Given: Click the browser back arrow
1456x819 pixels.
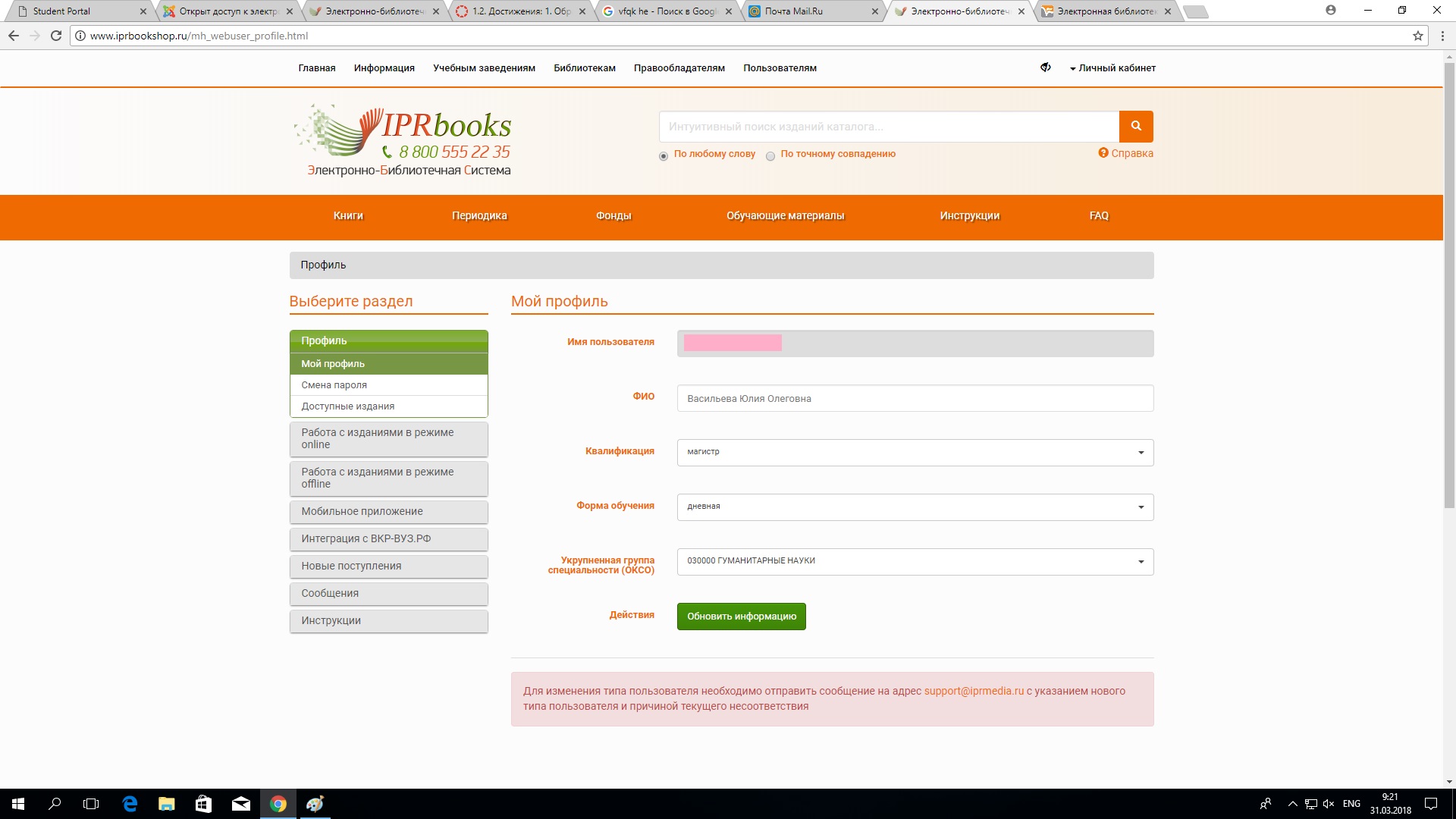Looking at the screenshot, I should click(14, 36).
